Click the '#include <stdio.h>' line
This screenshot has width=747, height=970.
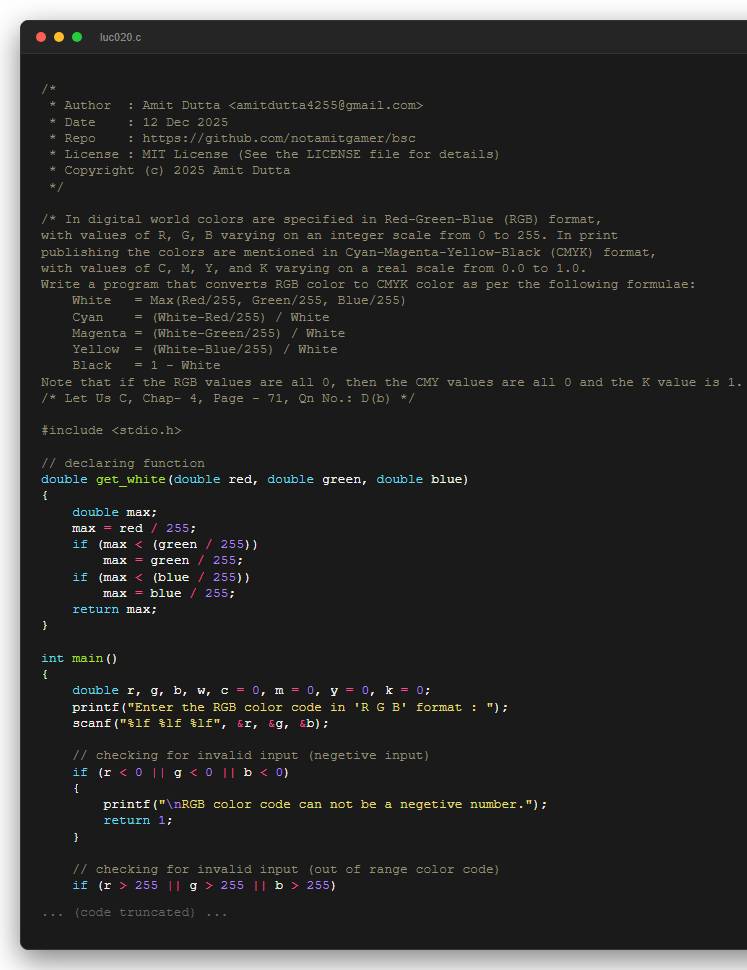tap(111, 430)
